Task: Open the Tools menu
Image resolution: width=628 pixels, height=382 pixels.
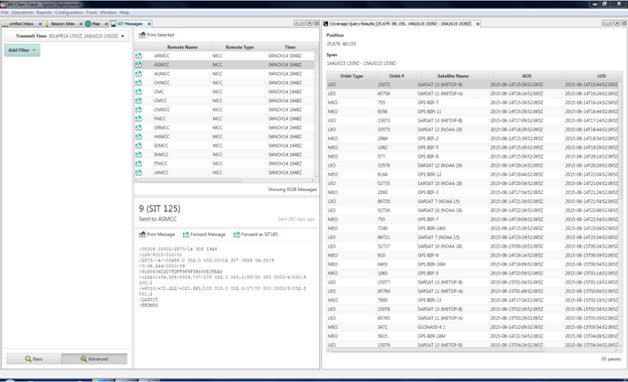Action: 92,13
